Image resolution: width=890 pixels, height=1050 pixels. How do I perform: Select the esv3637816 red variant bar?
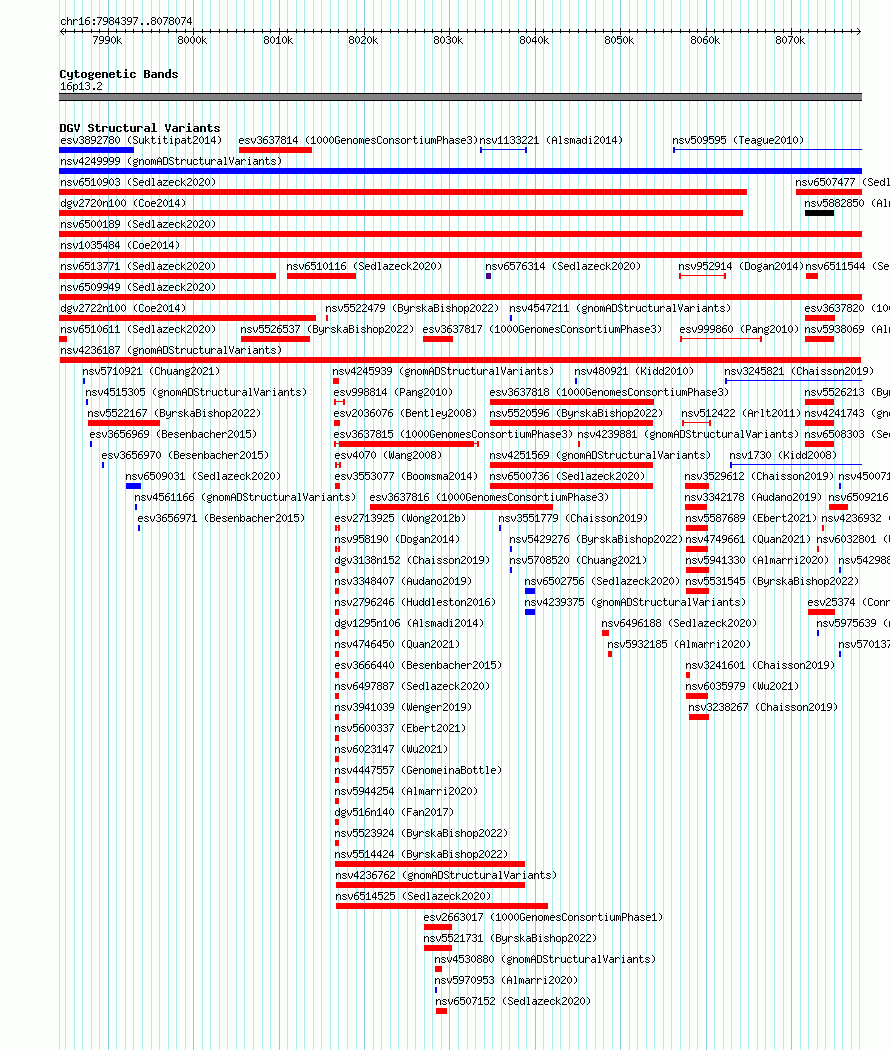(x=462, y=507)
